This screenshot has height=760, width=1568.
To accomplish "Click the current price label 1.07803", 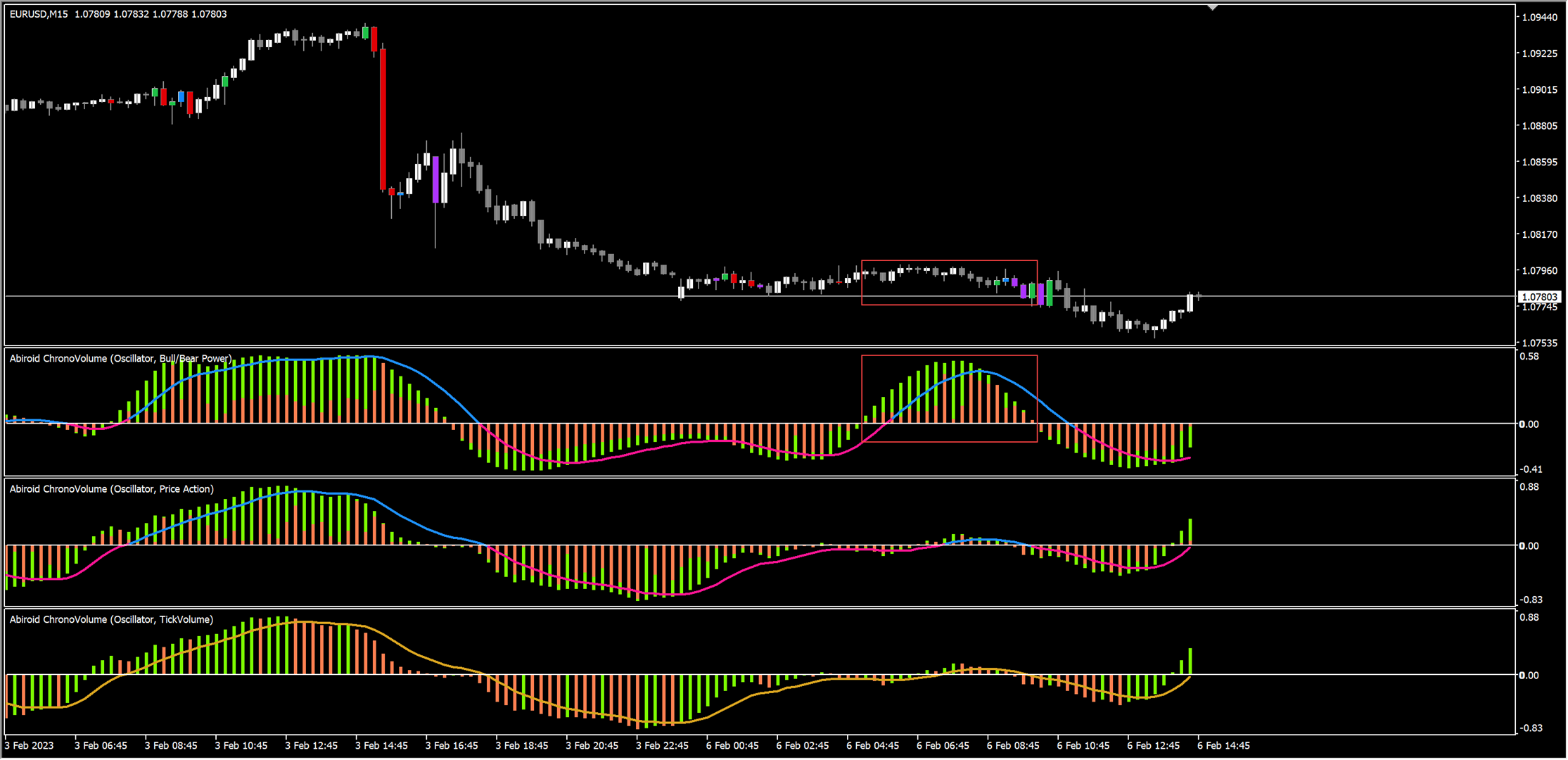I will point(1539,297).
